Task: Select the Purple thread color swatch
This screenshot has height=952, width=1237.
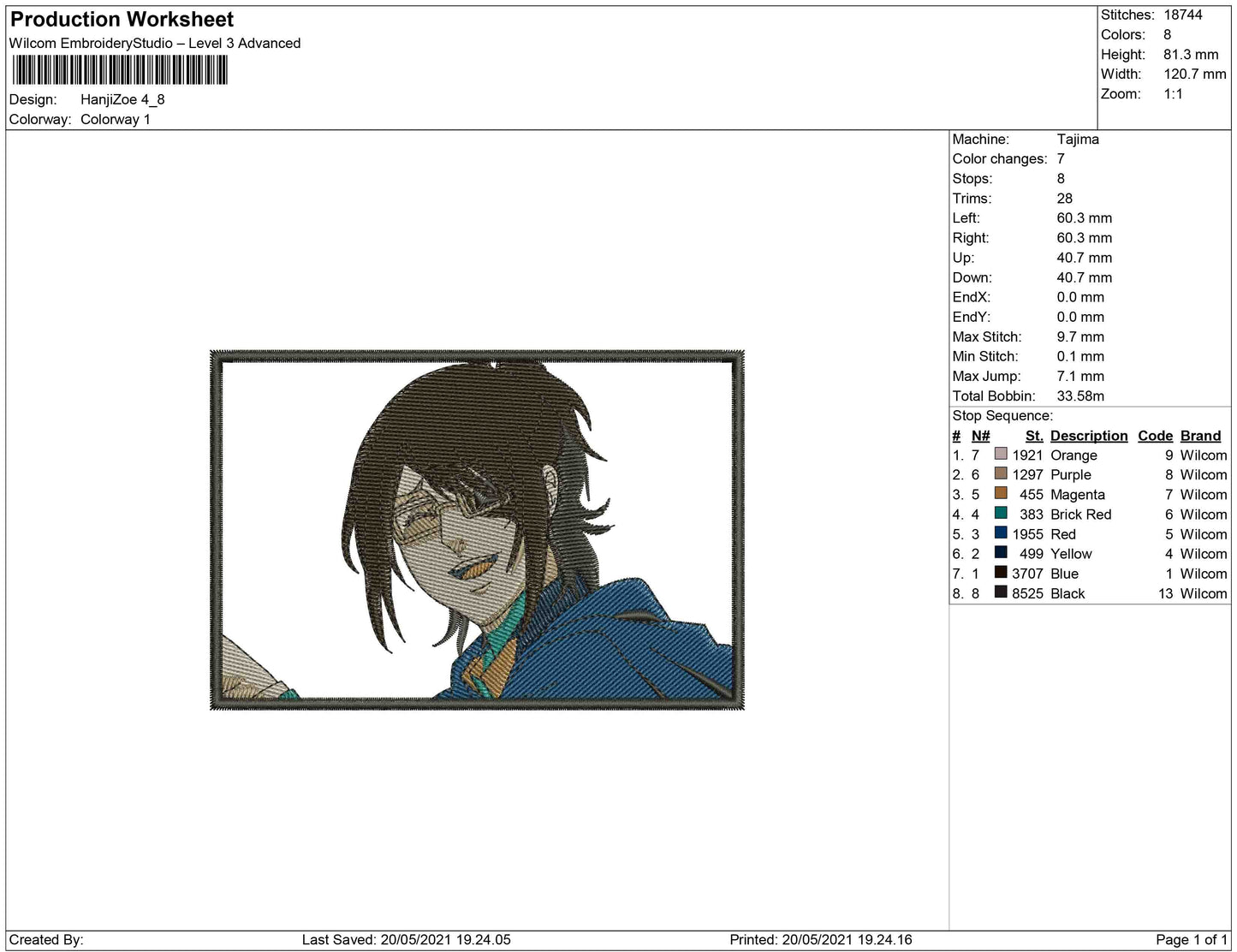Action: (x=1000, y=473)
